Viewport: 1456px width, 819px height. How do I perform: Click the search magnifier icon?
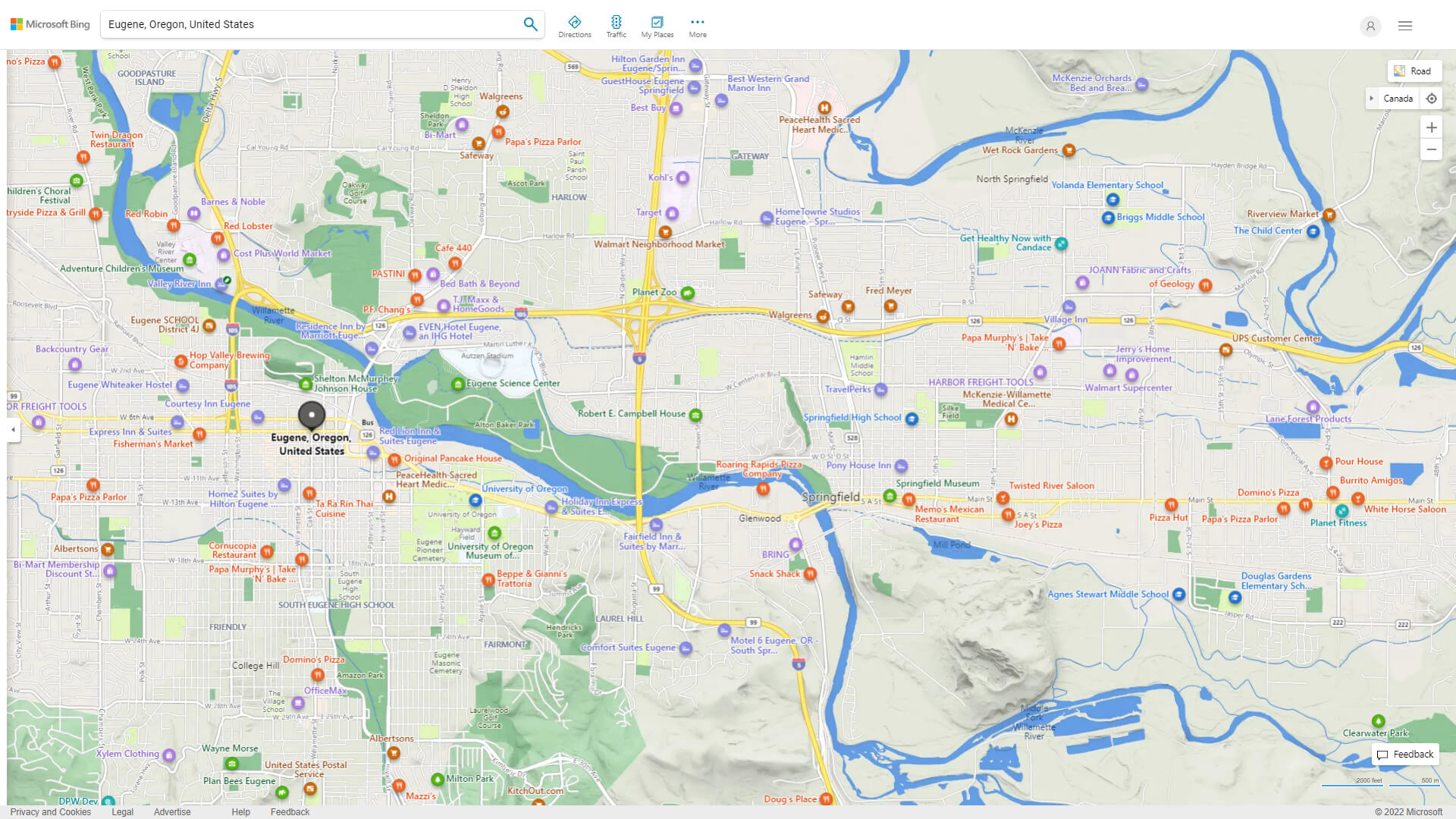(x=530, y=24)
